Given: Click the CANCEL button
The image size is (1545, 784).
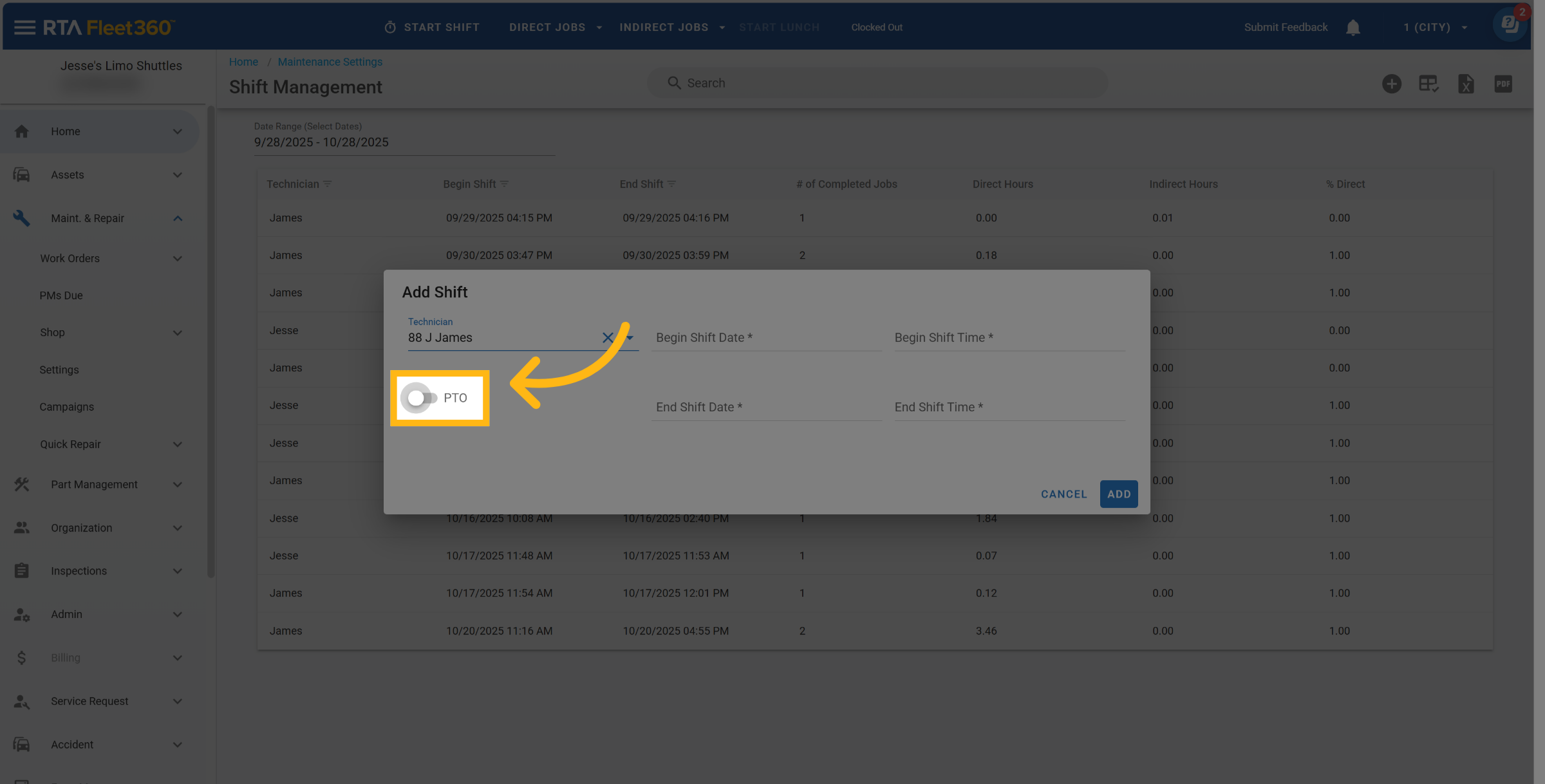Looking at the screenshot, I should coord(1063,494).
